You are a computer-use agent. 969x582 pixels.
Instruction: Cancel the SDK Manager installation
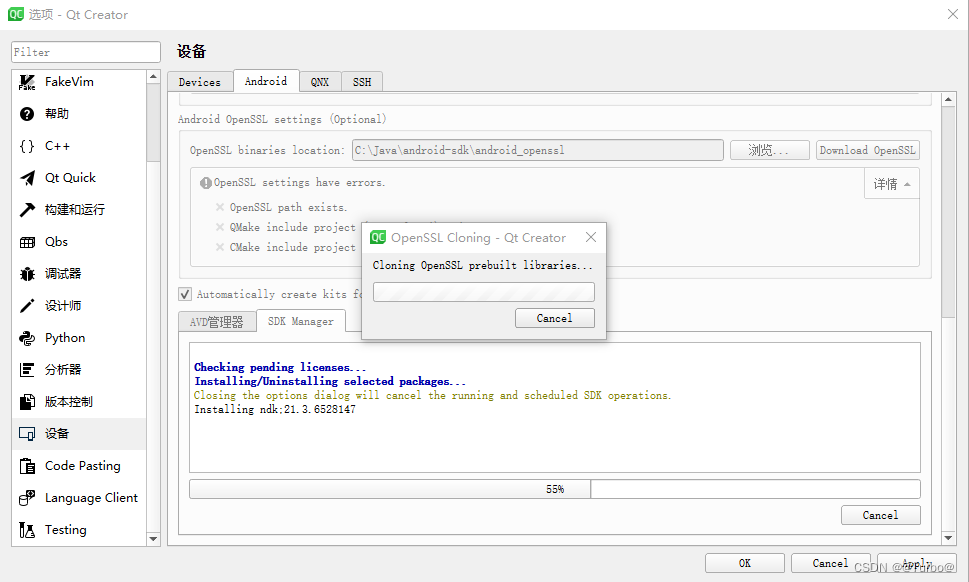(881, 515)
